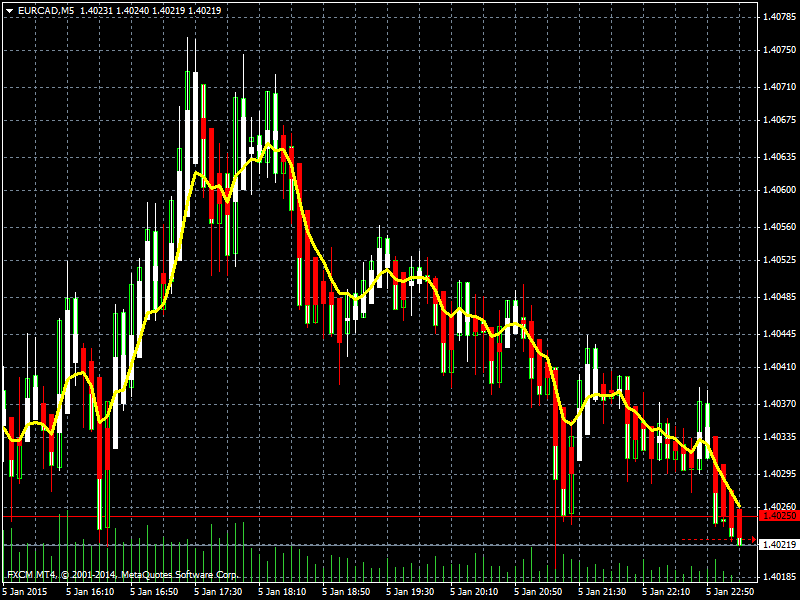Screen dimensions: 800x600
Task: Click the 5 Jan 20:10 time label
Action: pyautogui.click(x=474, y=591)
